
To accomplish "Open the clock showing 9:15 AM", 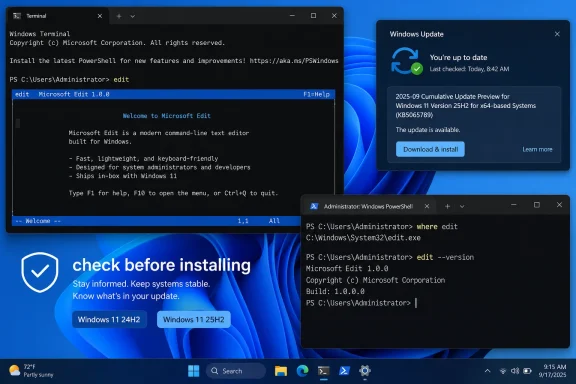I will tap(552, 371).
